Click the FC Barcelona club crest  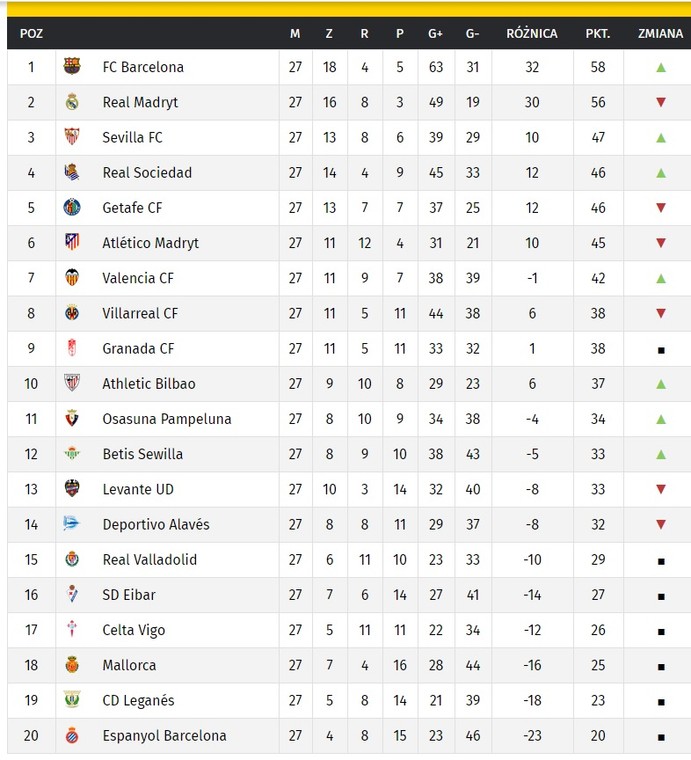point(72,66)
